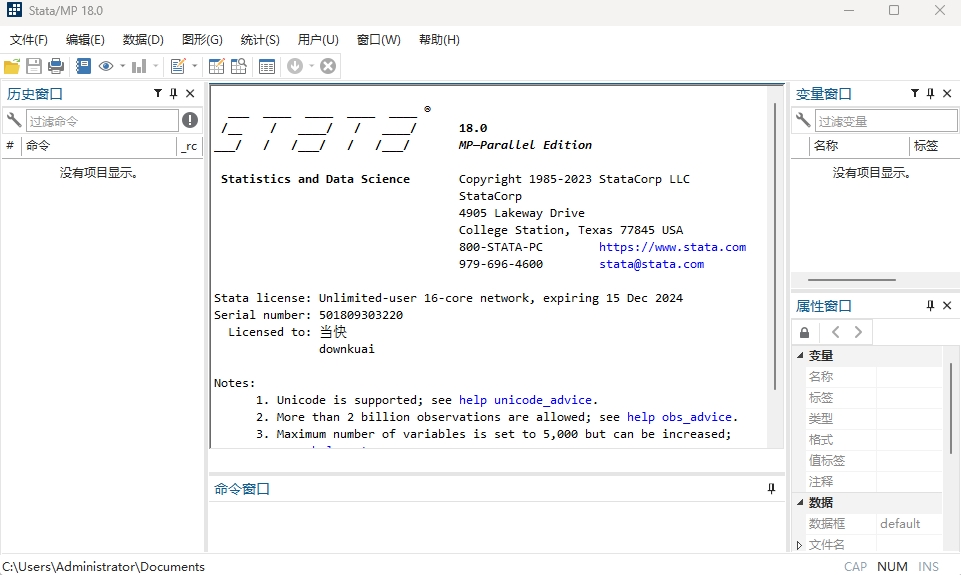Click the # column header in history
961x575 pixels.
coord(10,146)
